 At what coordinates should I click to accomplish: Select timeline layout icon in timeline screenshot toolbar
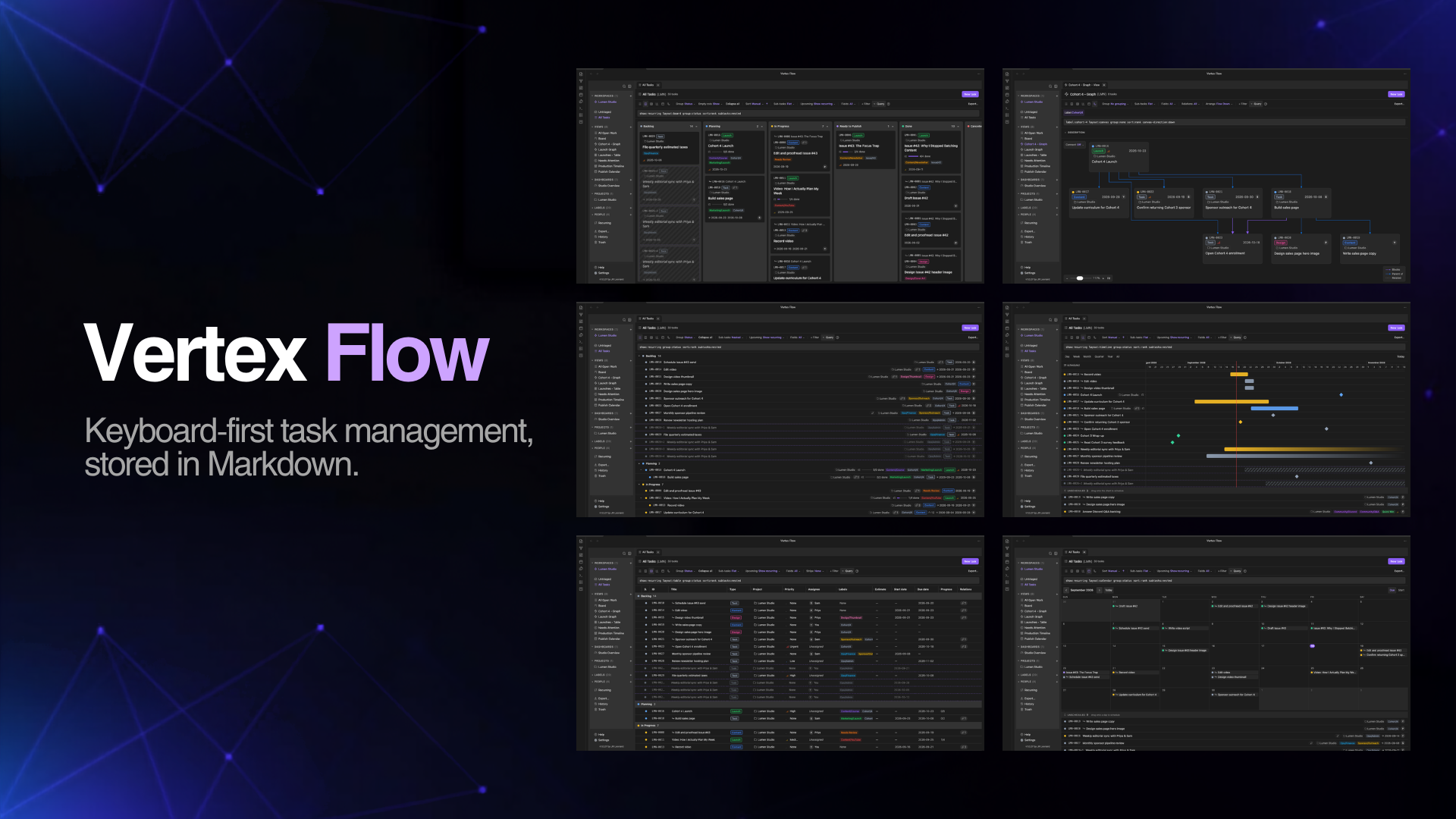coord(1083,337)
